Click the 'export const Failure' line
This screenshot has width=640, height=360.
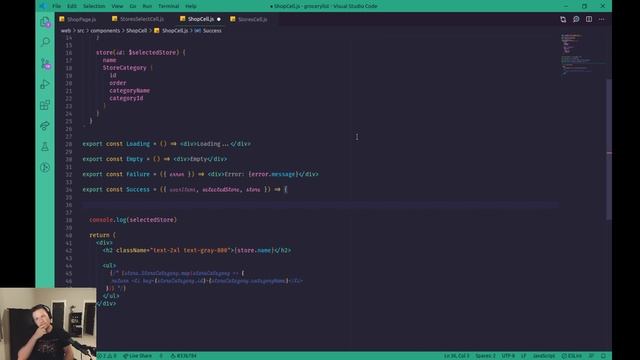point(200,174)
